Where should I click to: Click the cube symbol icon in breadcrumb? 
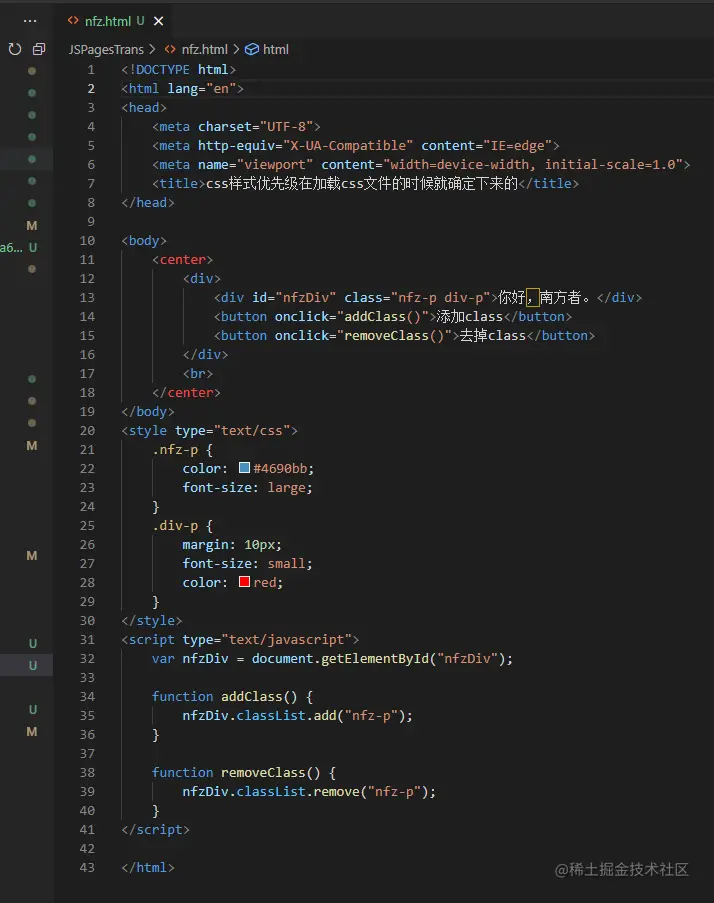(x=252, y=50)
